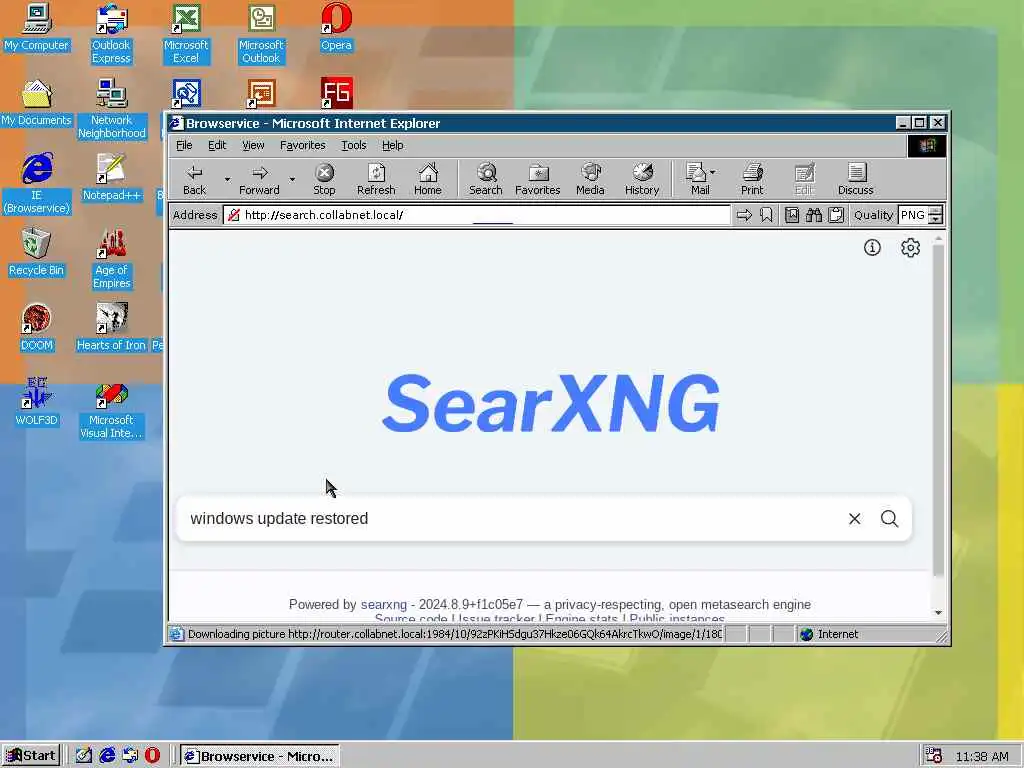Open the Favorites menu
1024x768 pixels.
click(302, 145)
